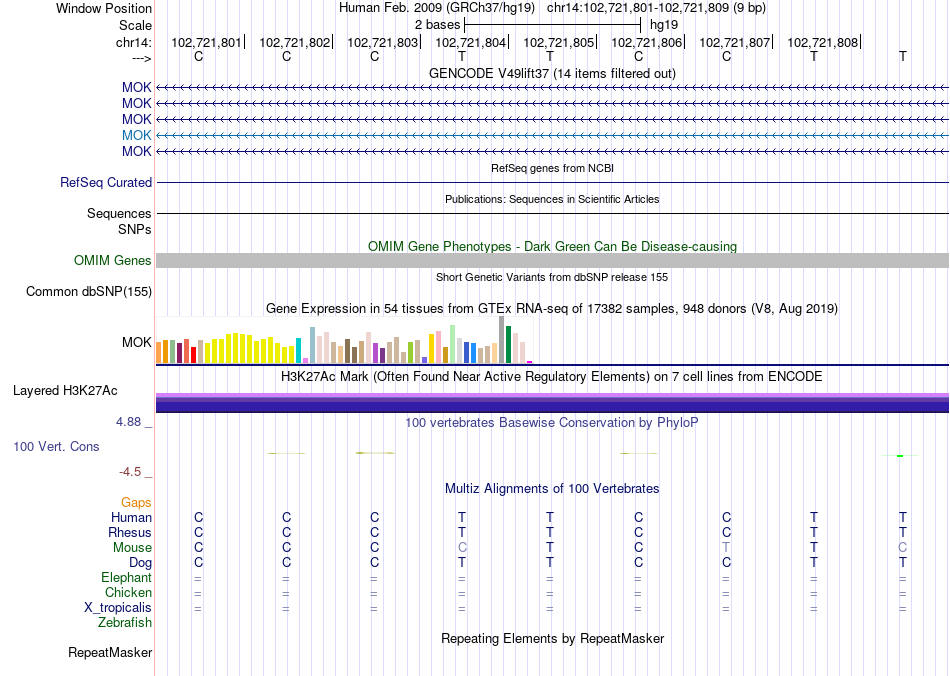The image size is (950, 676).
Task: Select the Zebrafish alignment row label
Action: 125,622
